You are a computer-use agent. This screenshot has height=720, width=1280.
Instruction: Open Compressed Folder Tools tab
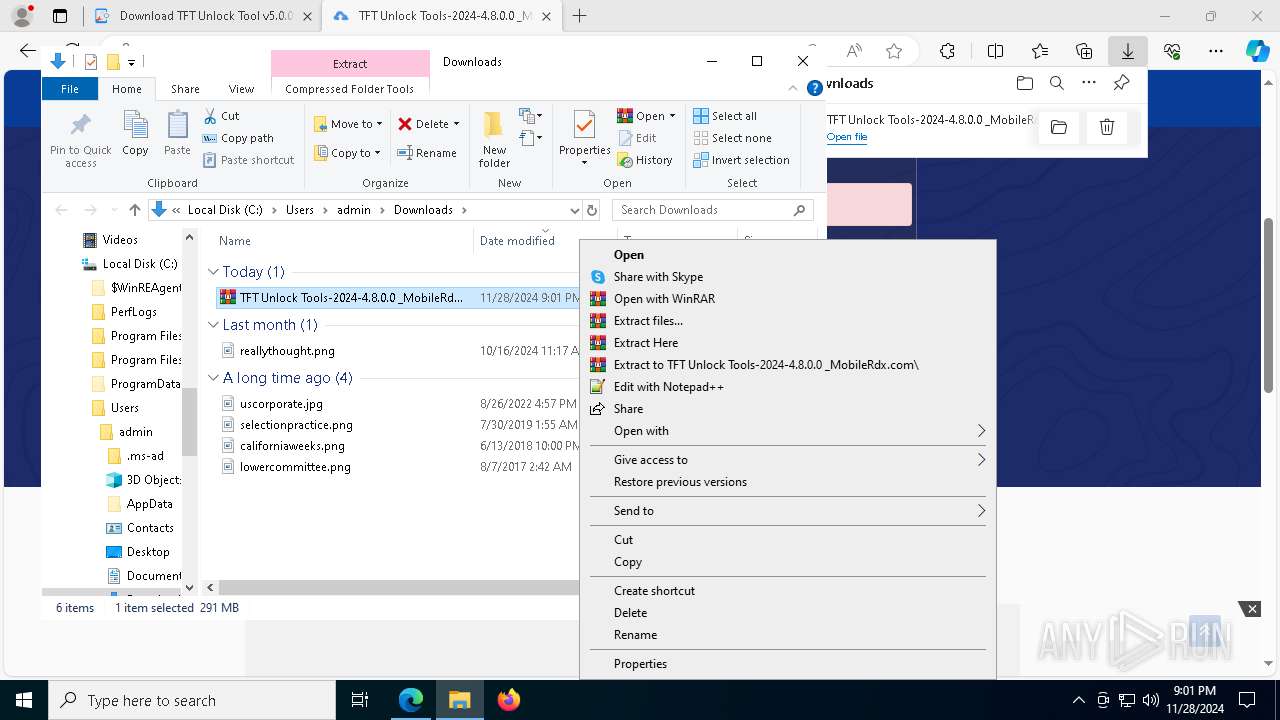click(349, 89)
